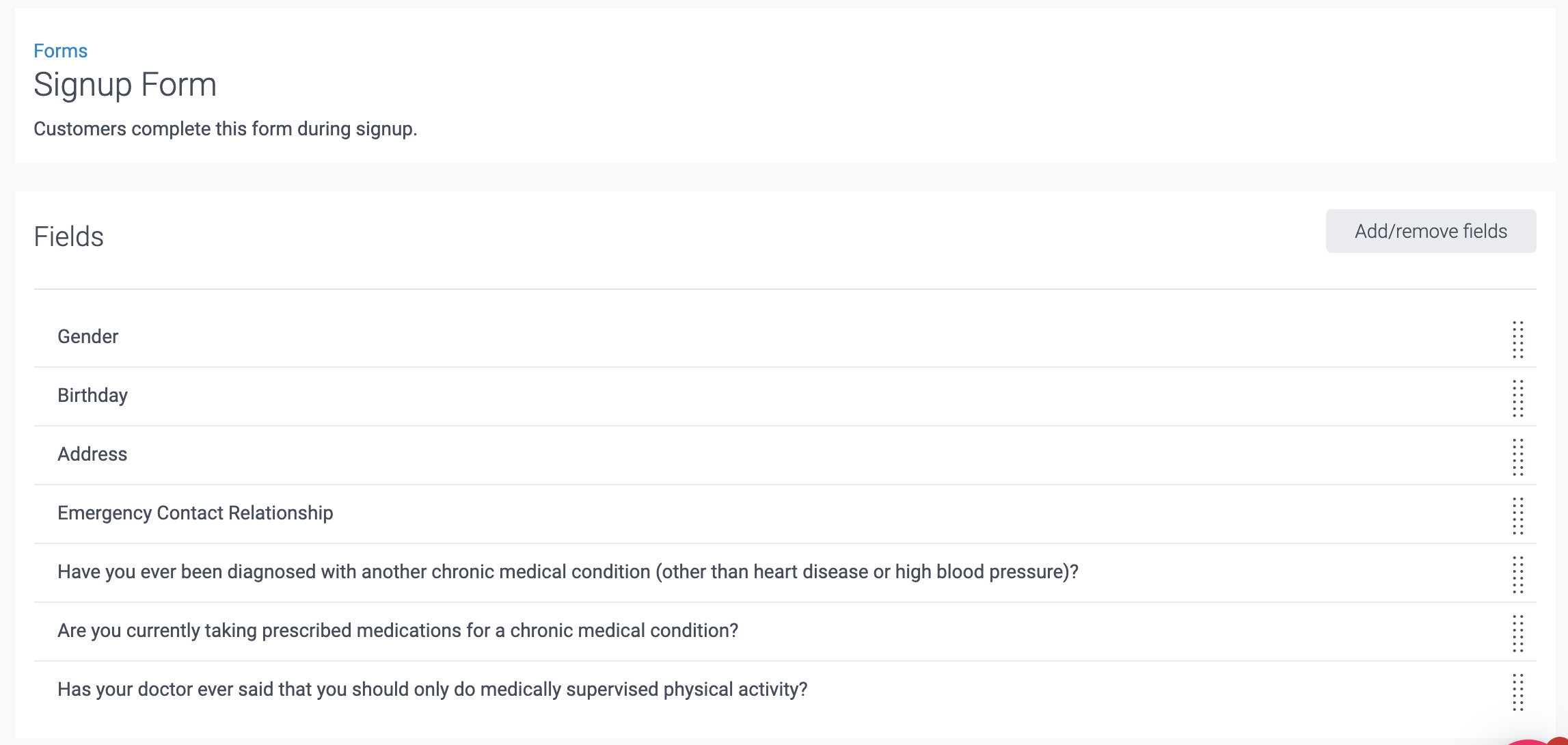Click the drag handle on the chronic condition question

(x=1518, y=573)
